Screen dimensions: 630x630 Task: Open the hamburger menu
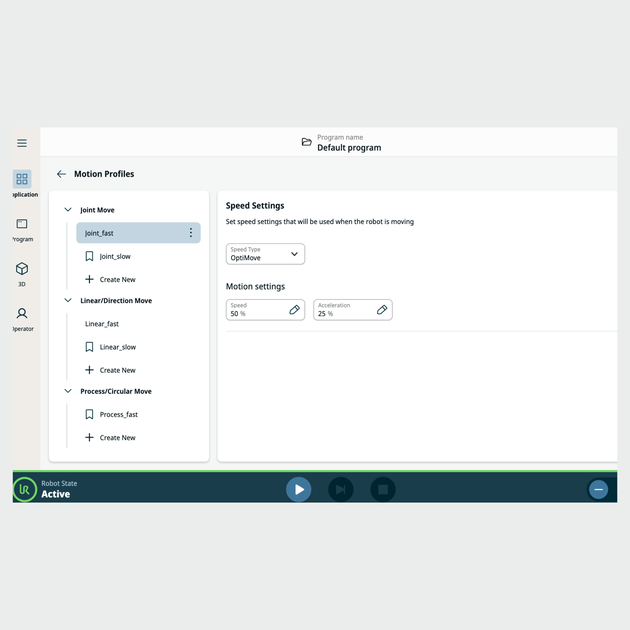point(22,143)
